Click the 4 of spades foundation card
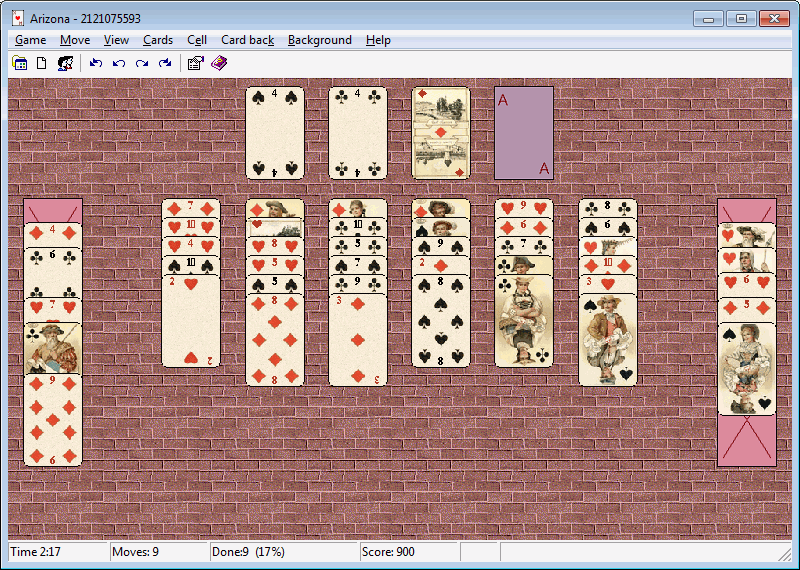The image size is (800, 570). pos(275,133)
